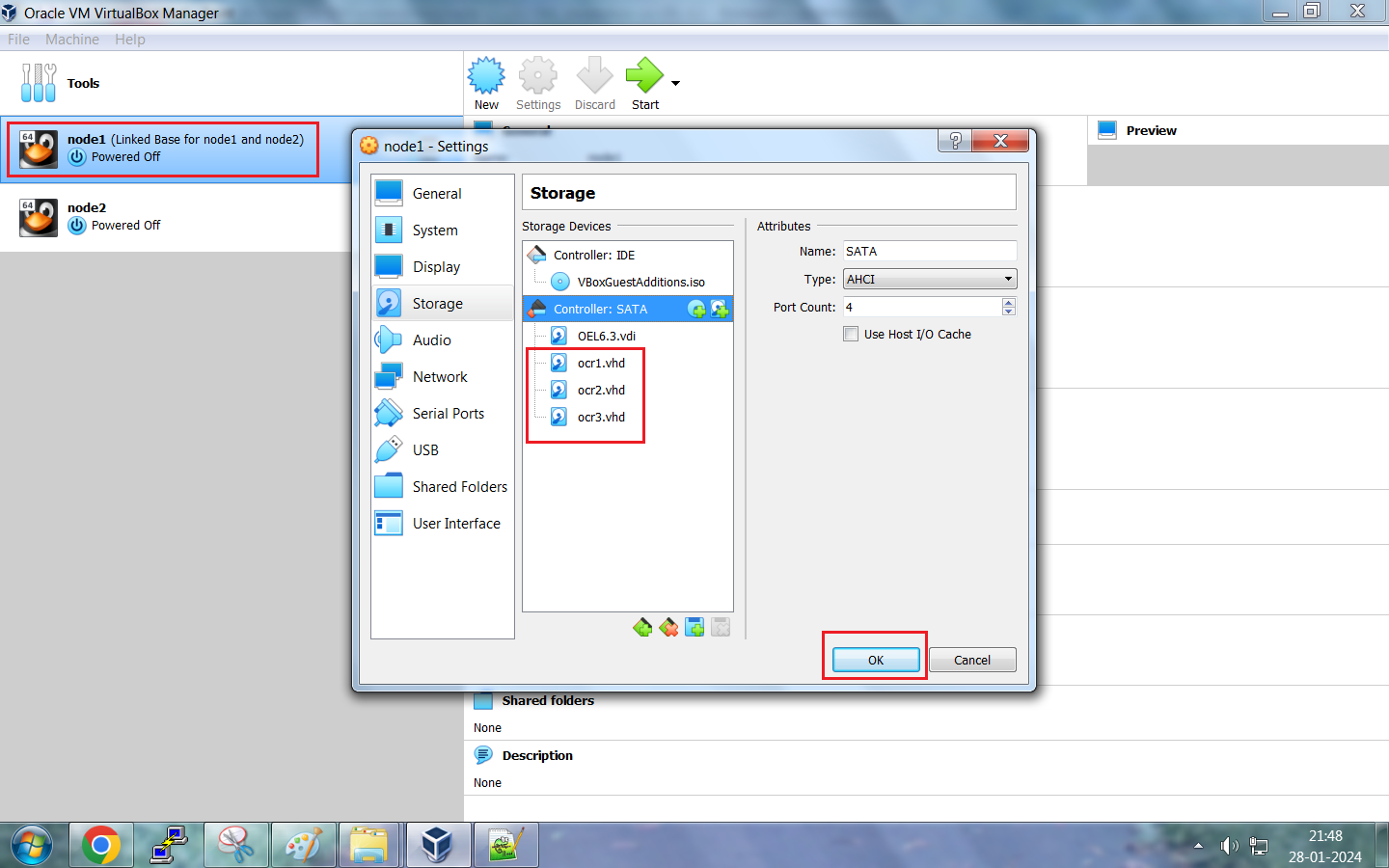Select the ocr1.vhd disk
The height and width of the screenshot is (868, 1389).
(628, 363)
